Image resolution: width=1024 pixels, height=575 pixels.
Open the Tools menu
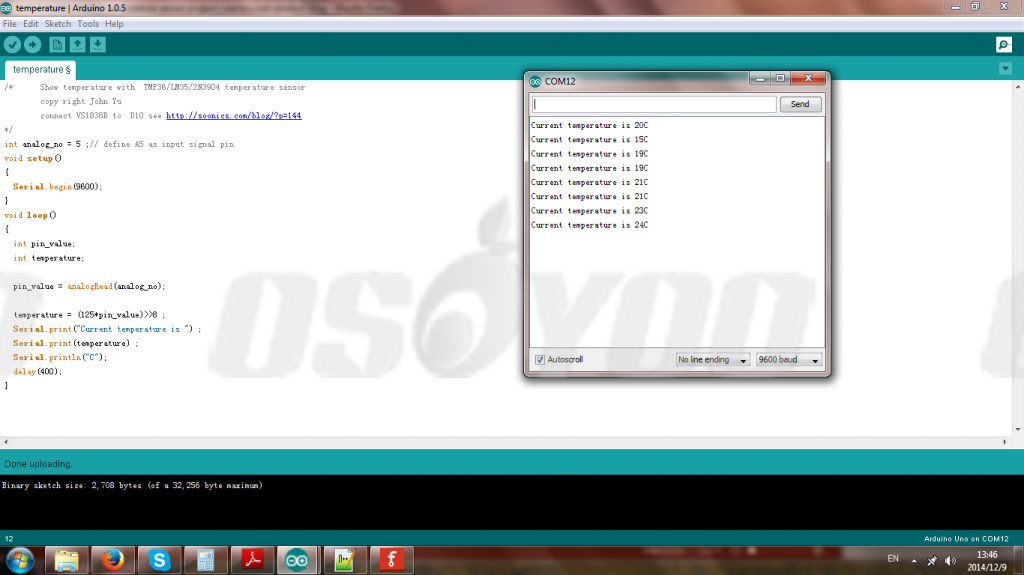(x=88, y=23)
